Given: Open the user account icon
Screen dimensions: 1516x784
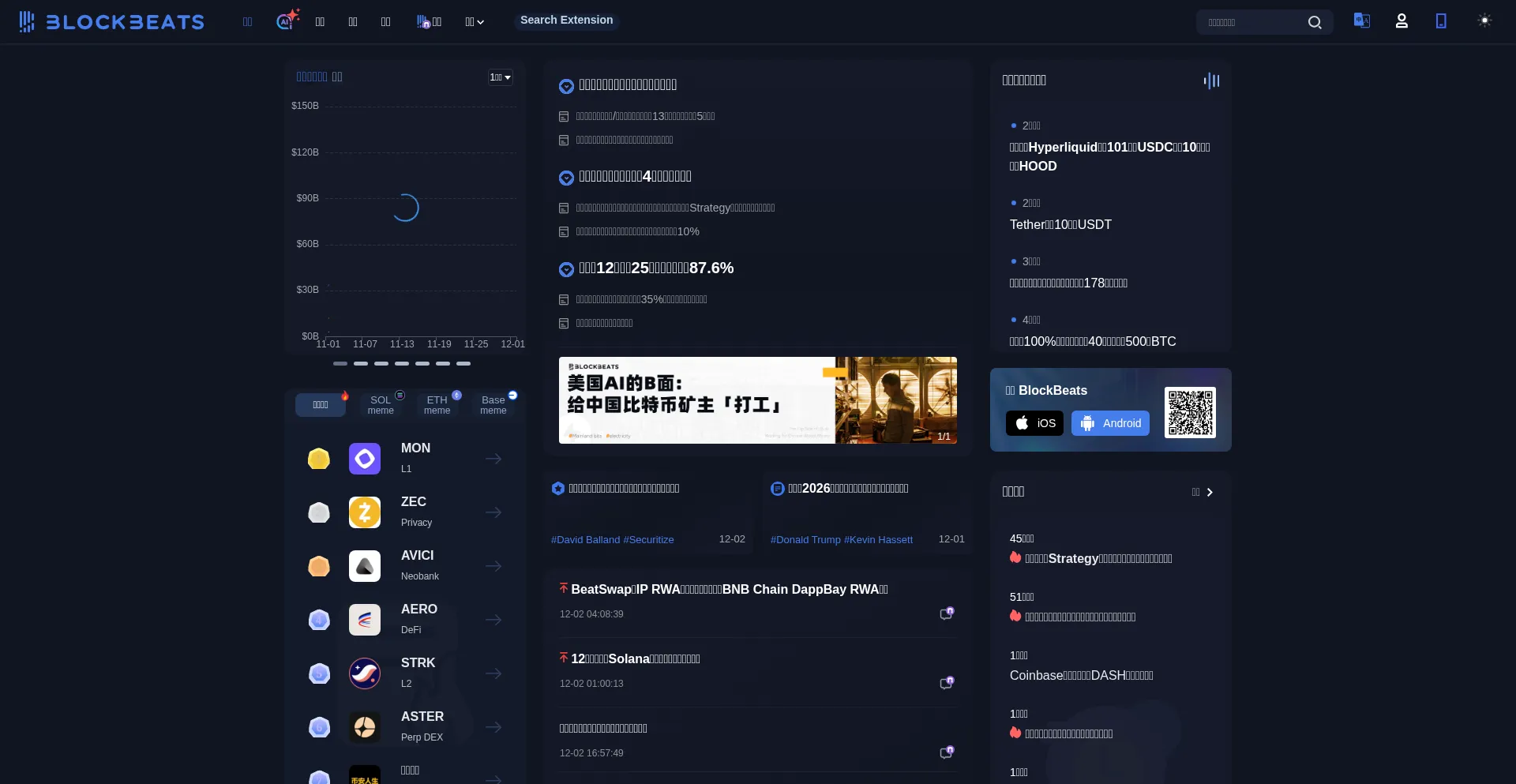Looking at the screenshot, I should coord(1402,21).
